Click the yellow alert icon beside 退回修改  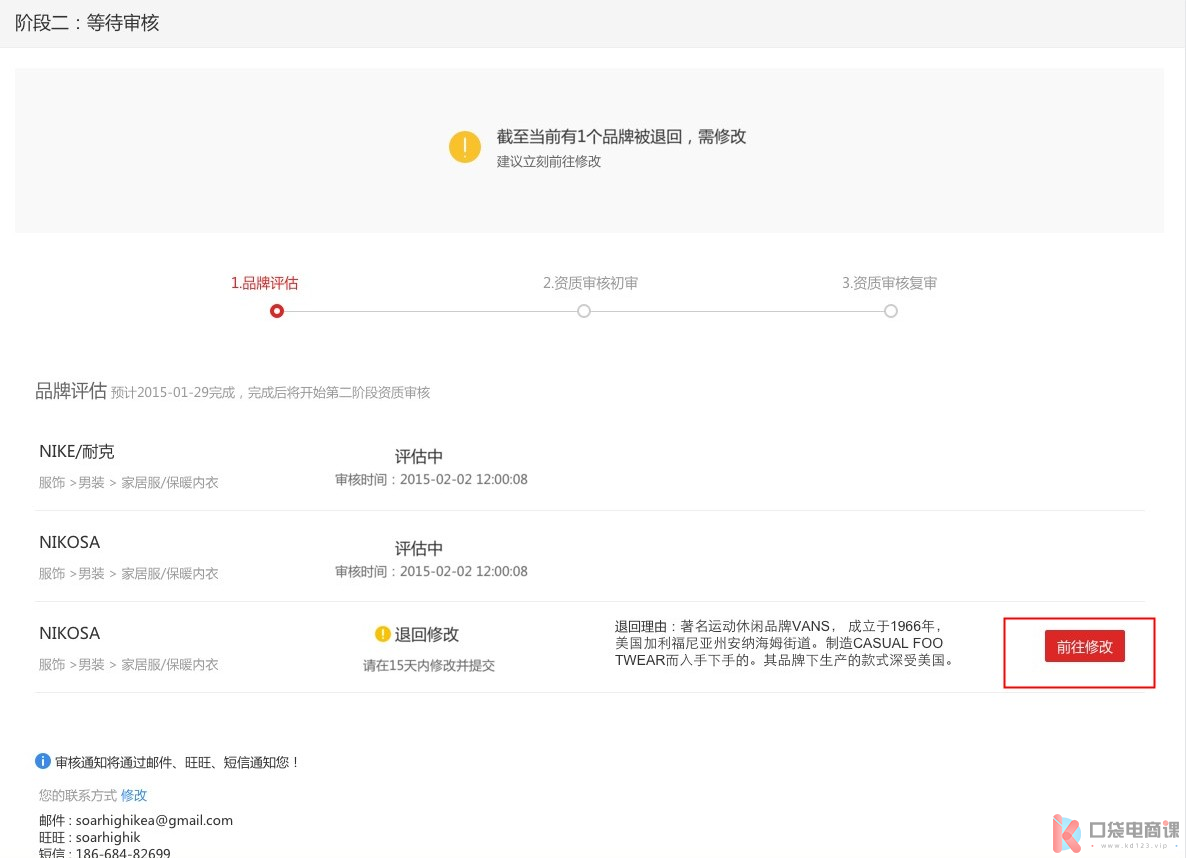click(x=382, y=634)
